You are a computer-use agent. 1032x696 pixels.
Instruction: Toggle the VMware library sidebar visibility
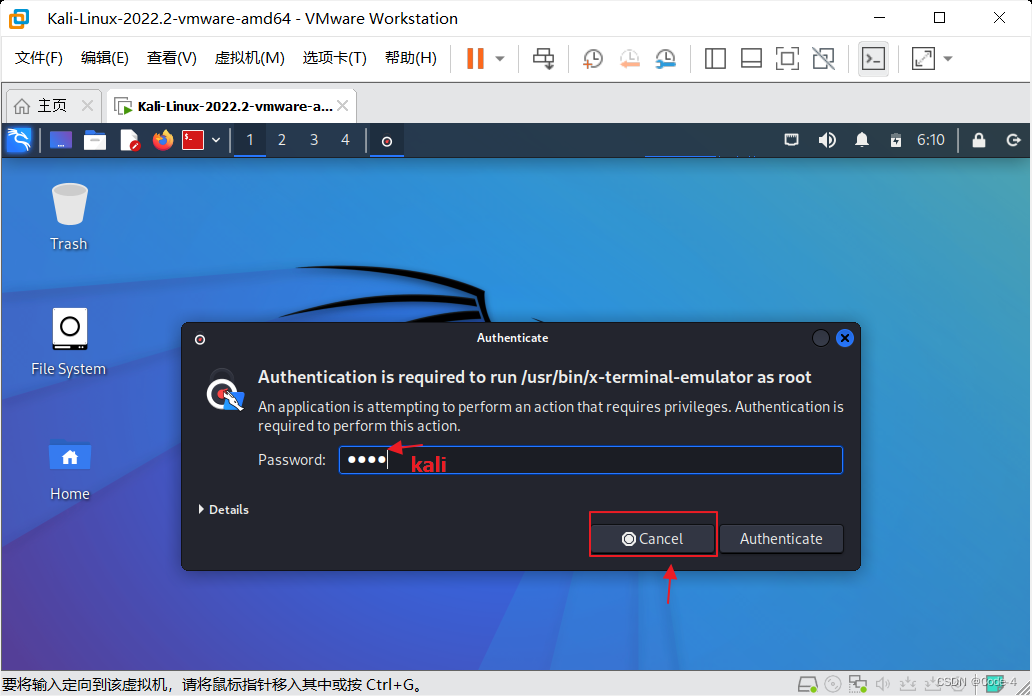tap(715, 59)
